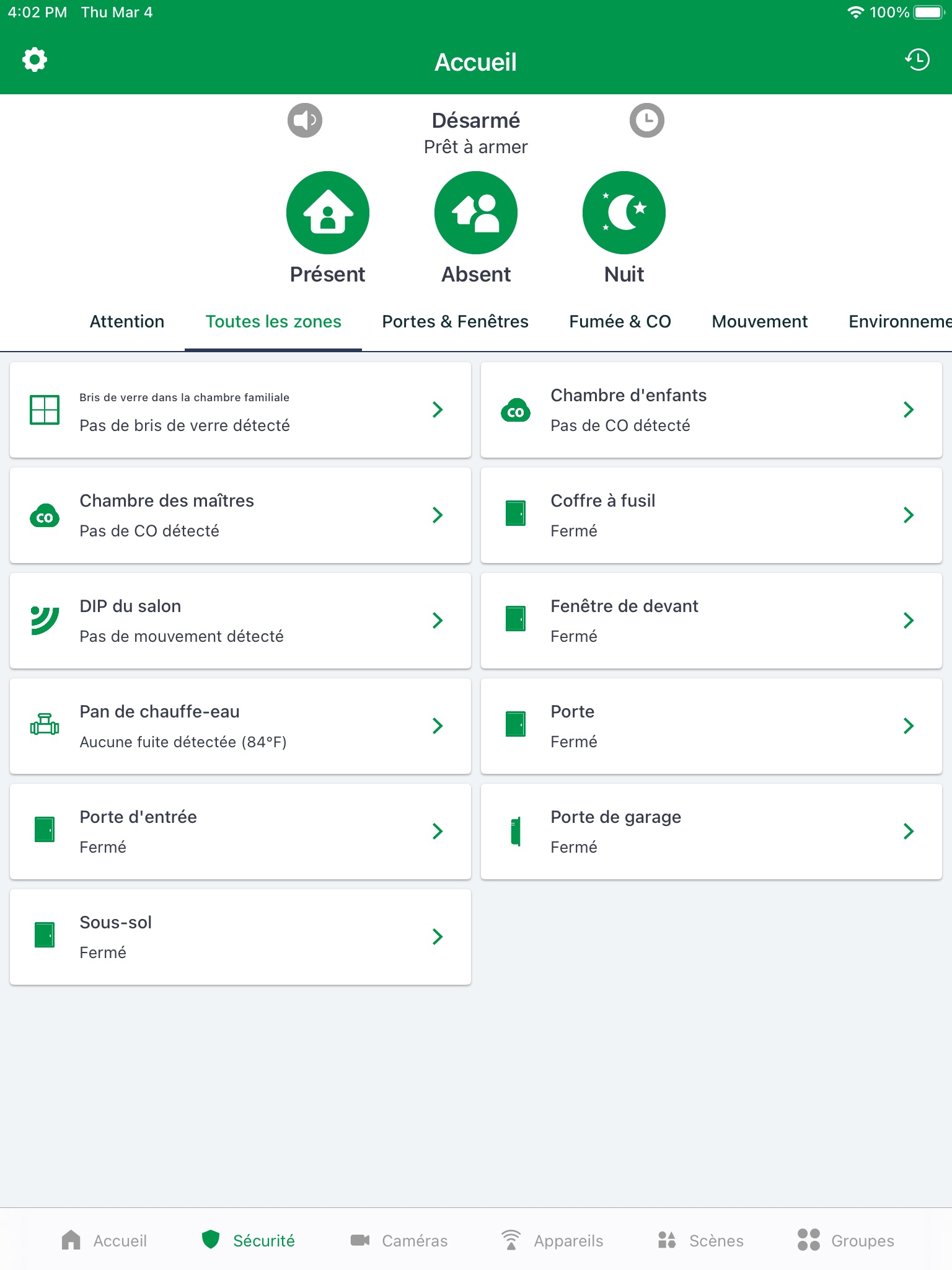Tap Wi-Fi indicator in status bar

tap(855, 12)
